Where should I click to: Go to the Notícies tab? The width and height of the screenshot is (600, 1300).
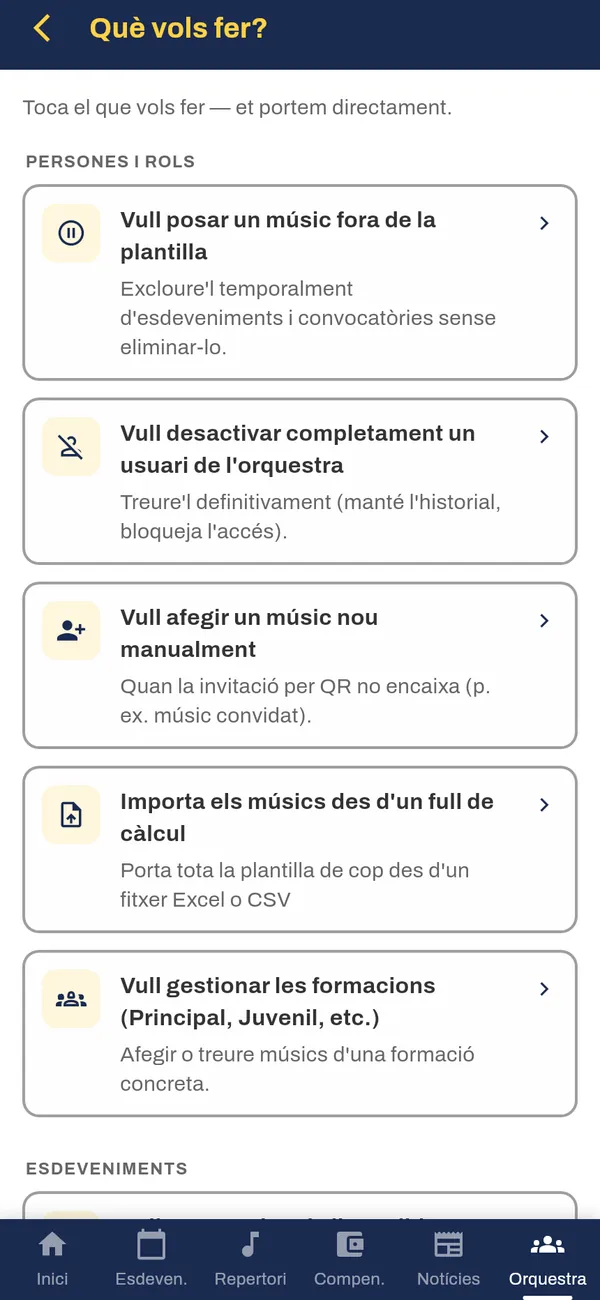[448, 1259]
